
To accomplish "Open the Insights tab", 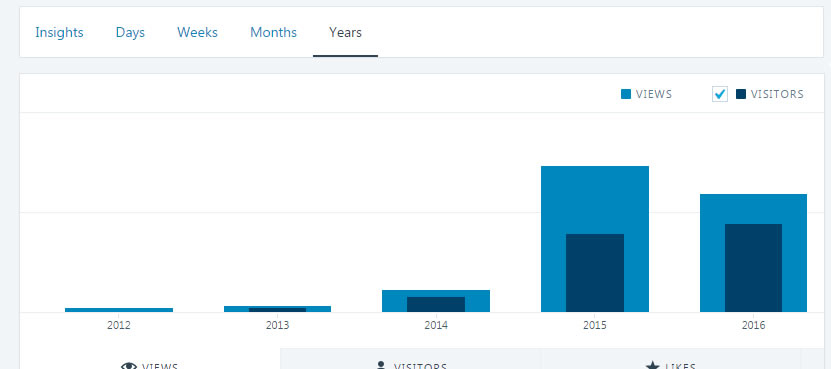I will 59,32.
